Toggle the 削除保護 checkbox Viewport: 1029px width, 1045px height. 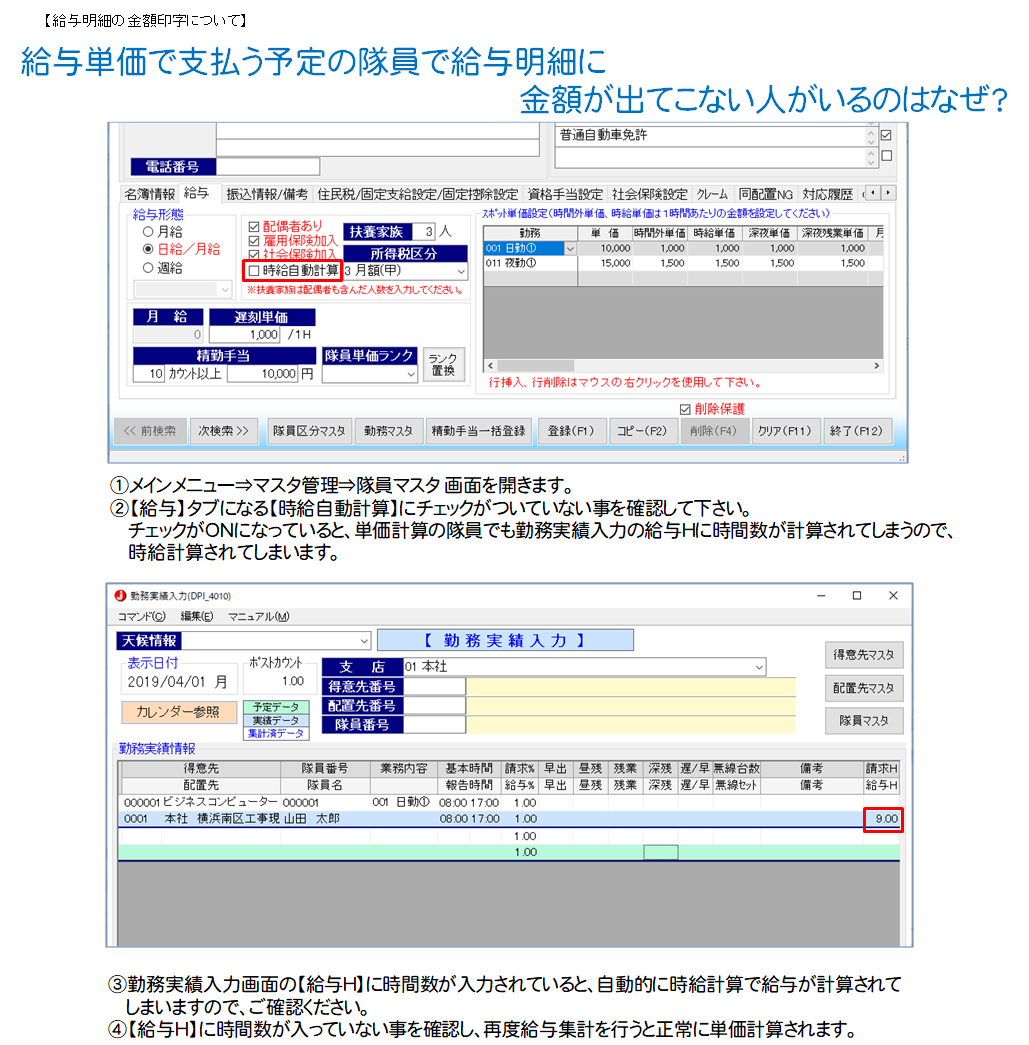pyautogui.click(x=685, y=409)
